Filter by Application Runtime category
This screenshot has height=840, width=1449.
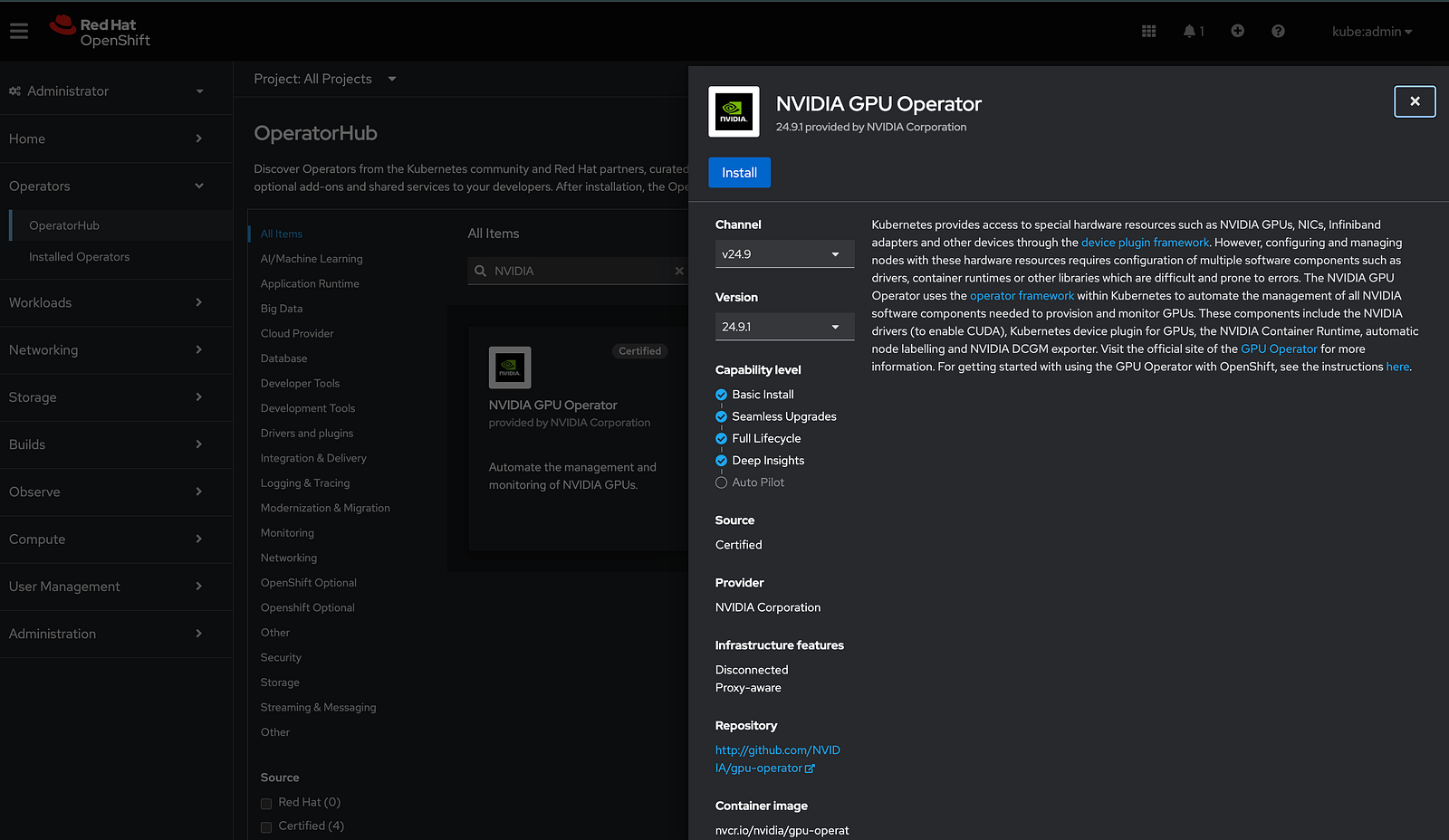click(x=310, y=283)
